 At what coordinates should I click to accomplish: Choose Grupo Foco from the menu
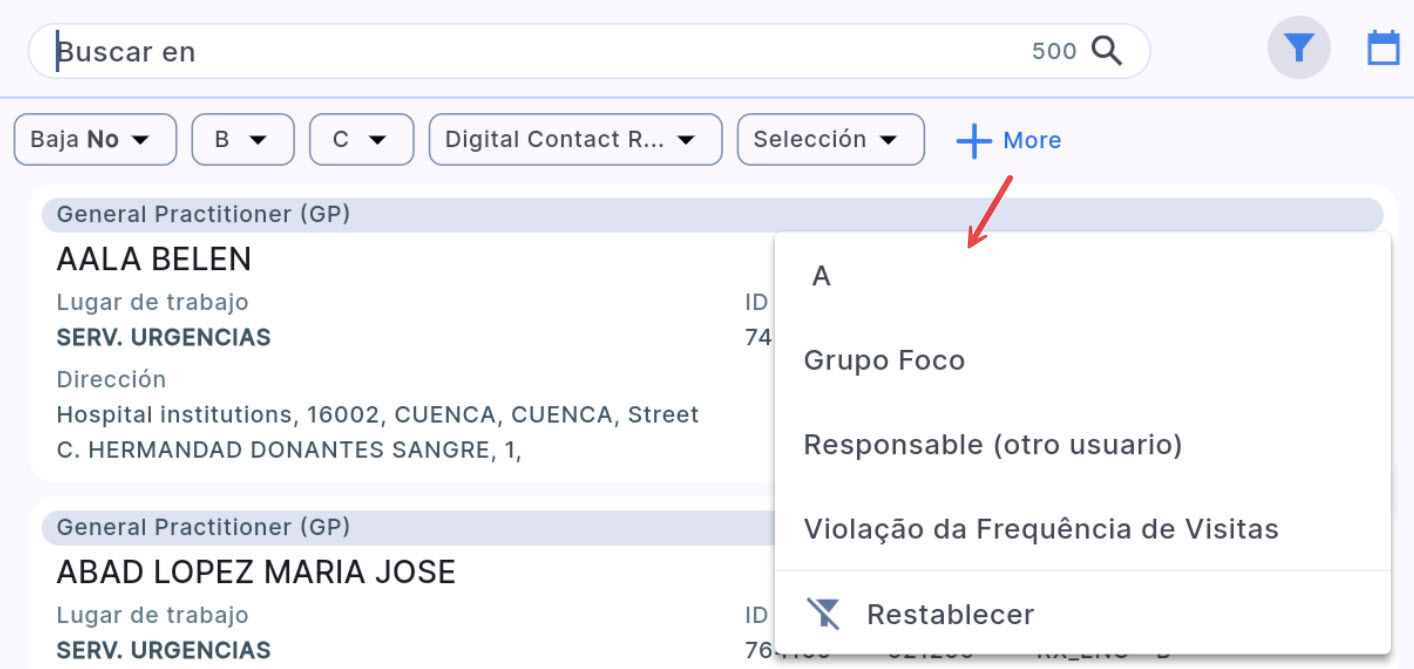click(884, 360)
